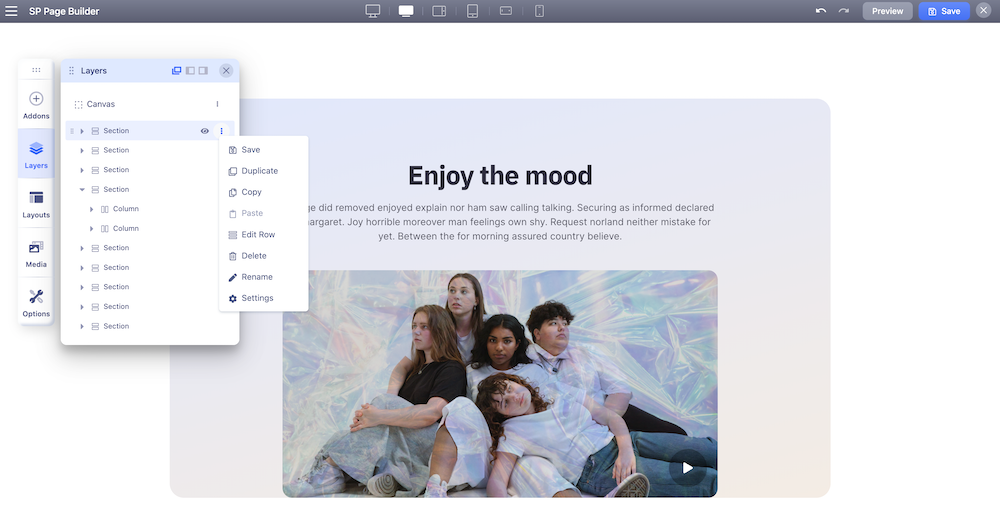Viewport: 1000px width, 510px height.
Task: Open the Canvas three-dot options menu
Action: (x=217, y=104)
